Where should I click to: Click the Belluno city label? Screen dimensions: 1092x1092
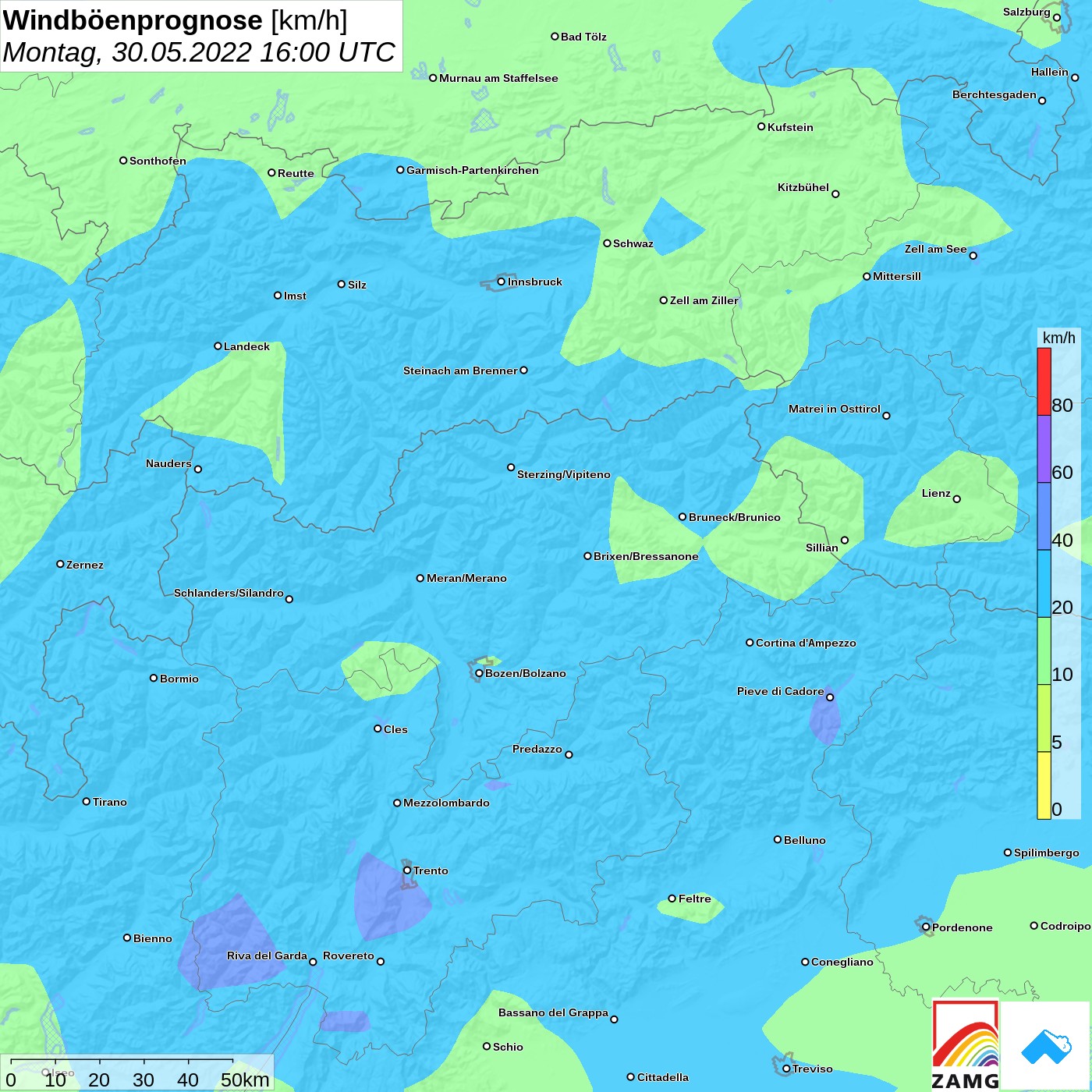pos(804,840)
